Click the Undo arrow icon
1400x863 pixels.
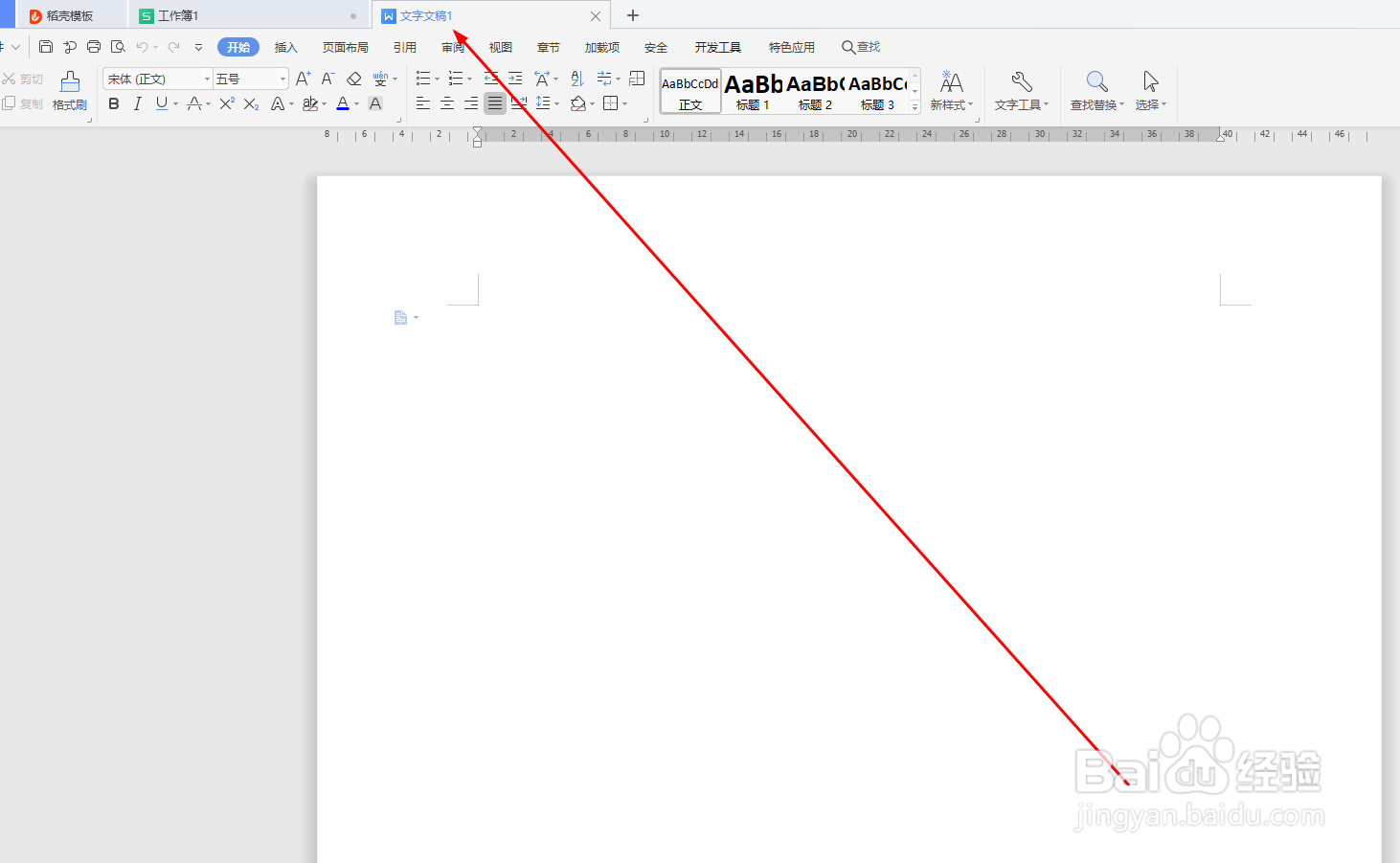(x=142, y=47)
